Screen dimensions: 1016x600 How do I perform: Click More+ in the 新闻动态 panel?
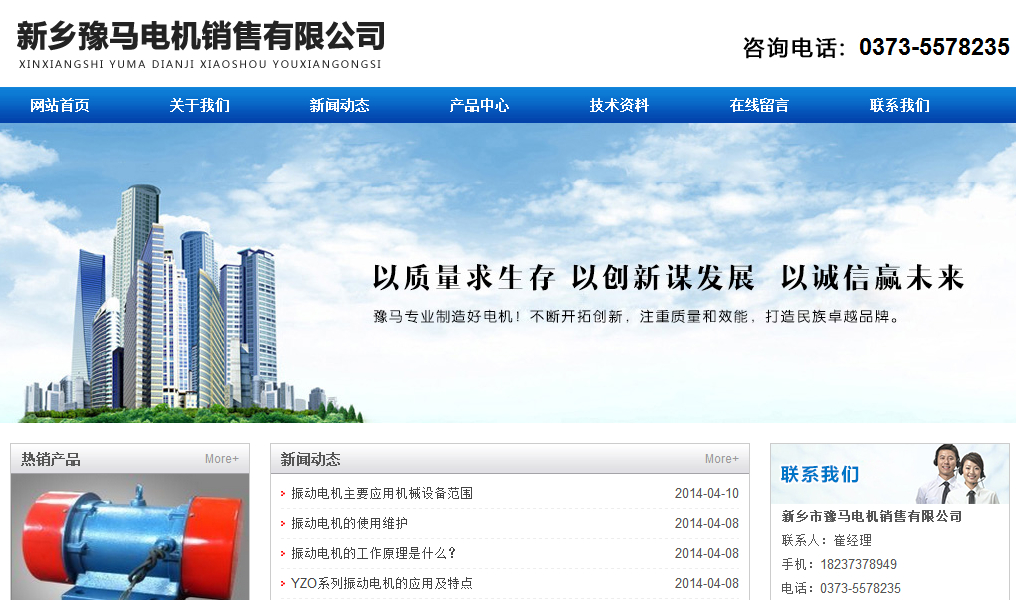coord(721,459)
